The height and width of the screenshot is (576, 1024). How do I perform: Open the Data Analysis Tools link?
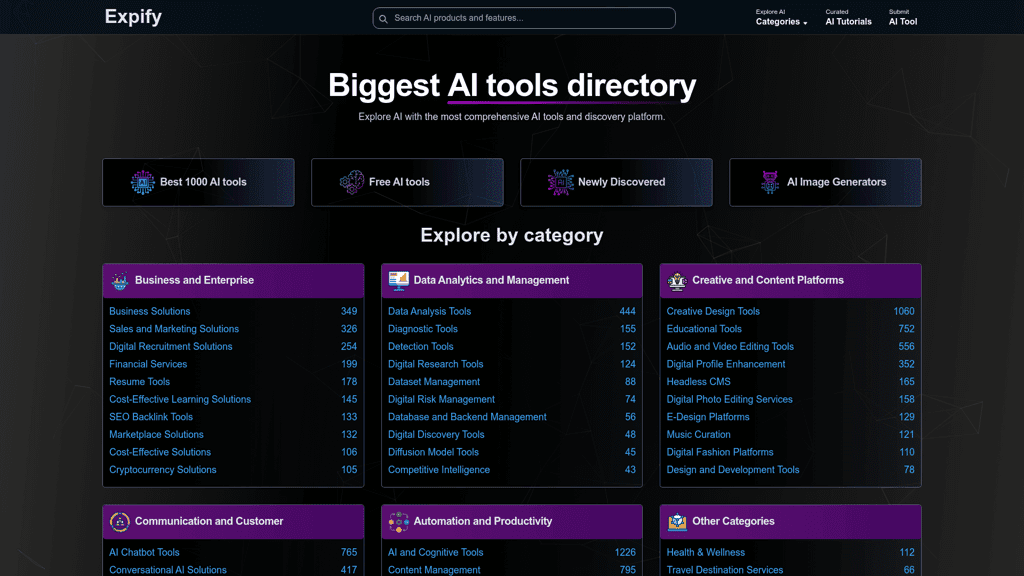click(429, 311)
